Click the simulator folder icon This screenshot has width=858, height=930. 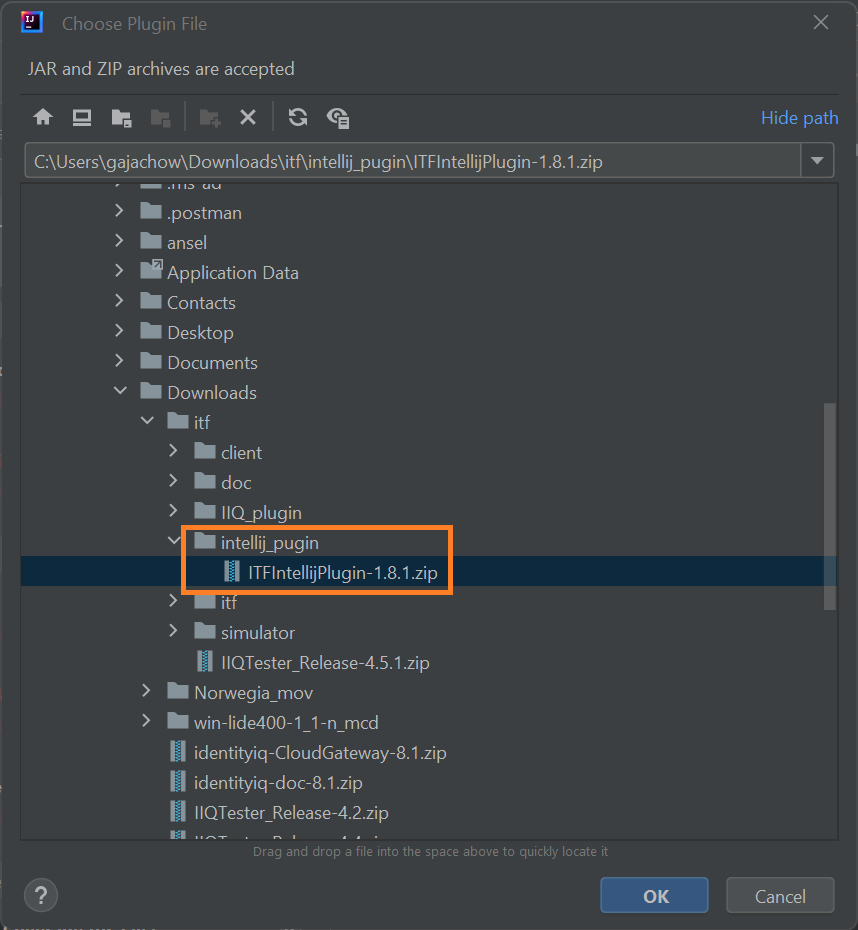tap(205, 630)
